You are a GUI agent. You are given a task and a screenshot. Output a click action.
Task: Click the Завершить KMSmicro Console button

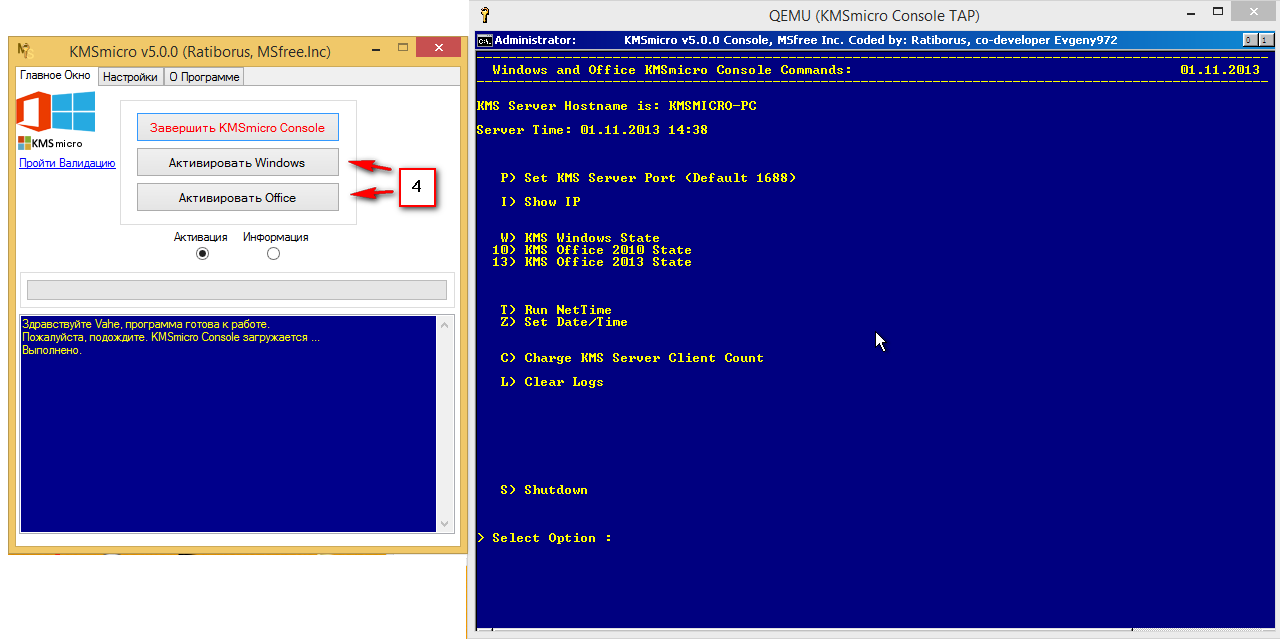[238, 127]
